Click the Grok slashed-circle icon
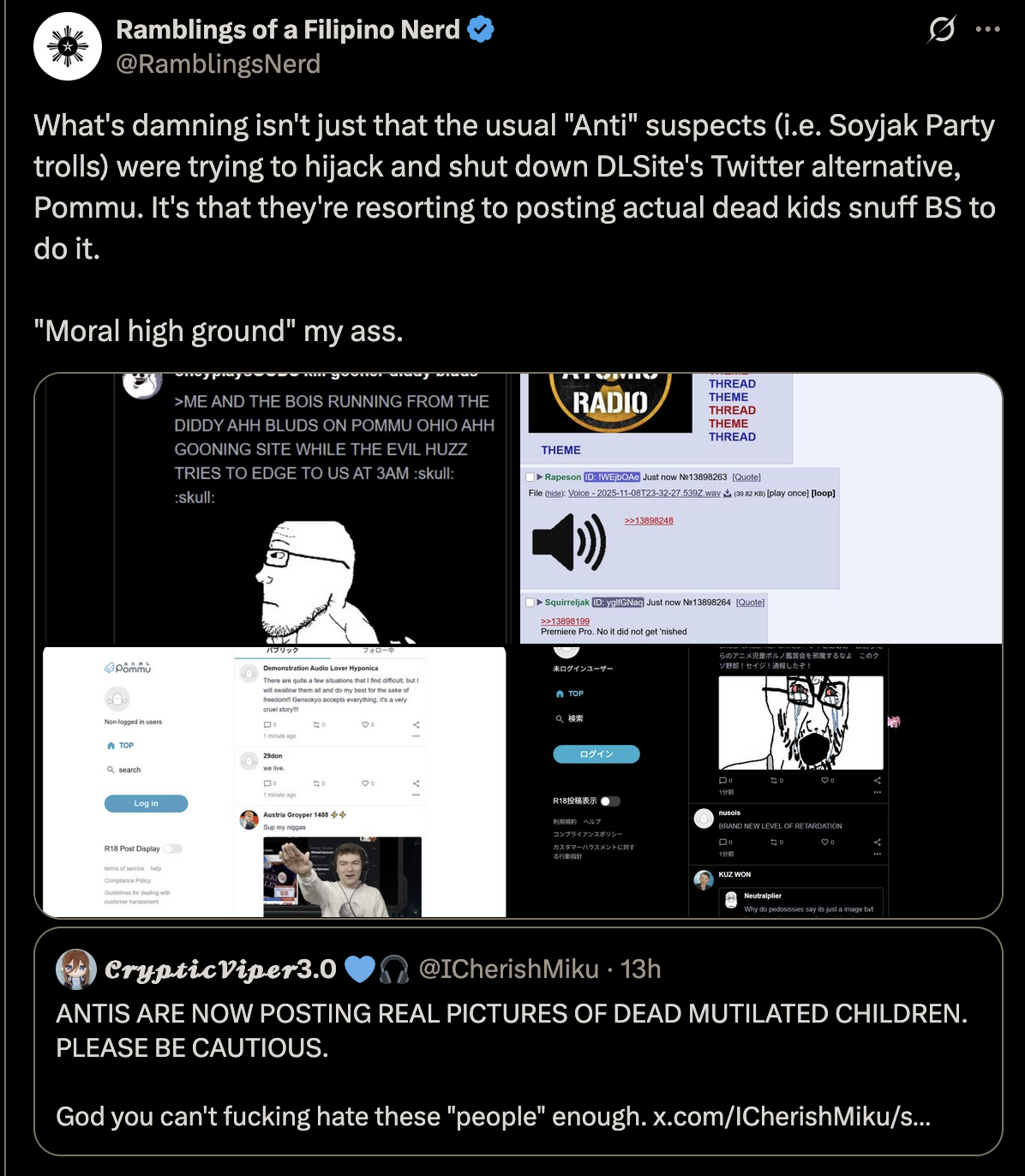The height and width of the screenshot is (1176, 1025). point(942,30)
